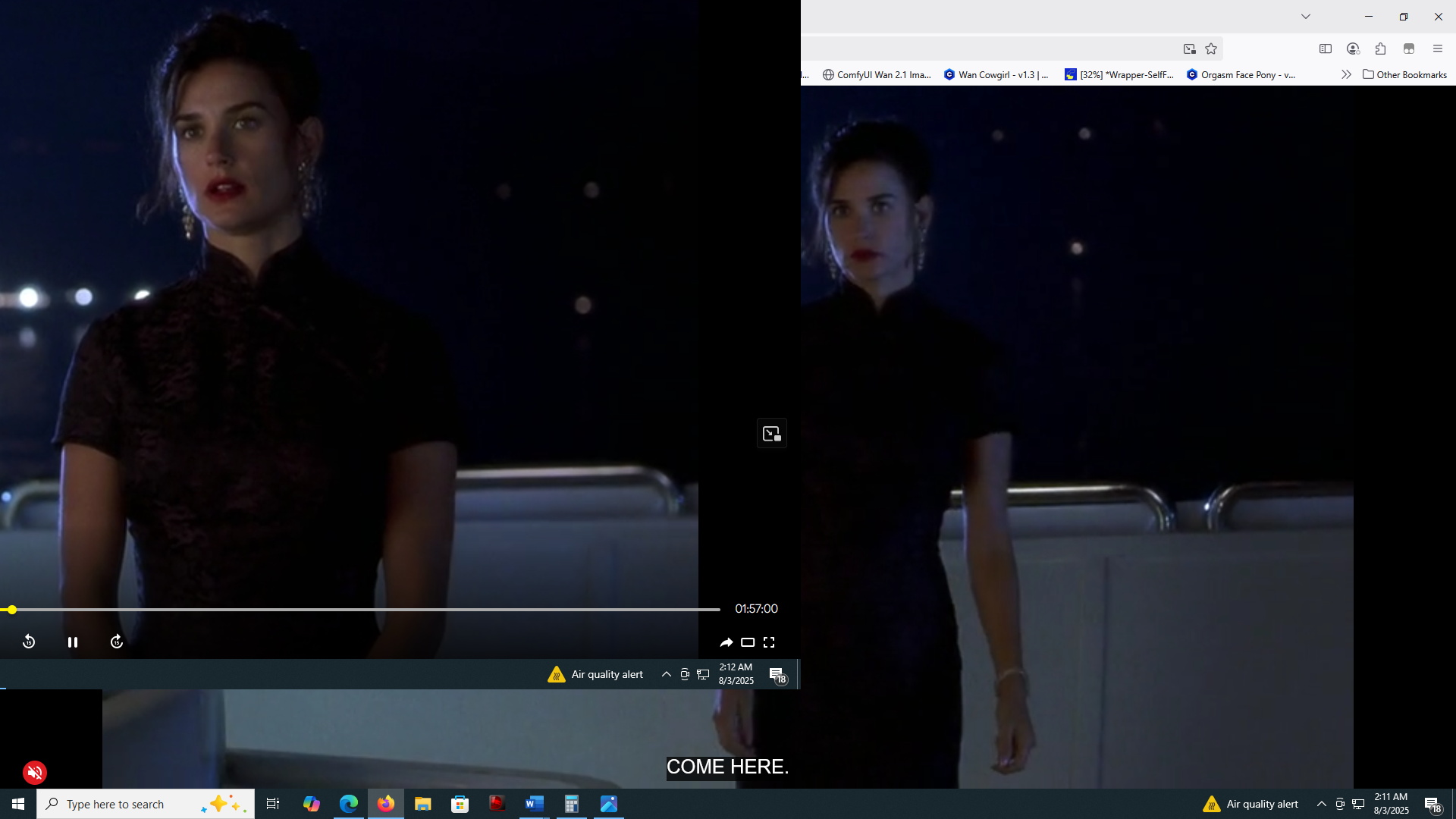The height and width of the screenshot is (819, 1456).
Task: Click Meet Now icon in bottom taskbar
Action: coord(1340,804)
